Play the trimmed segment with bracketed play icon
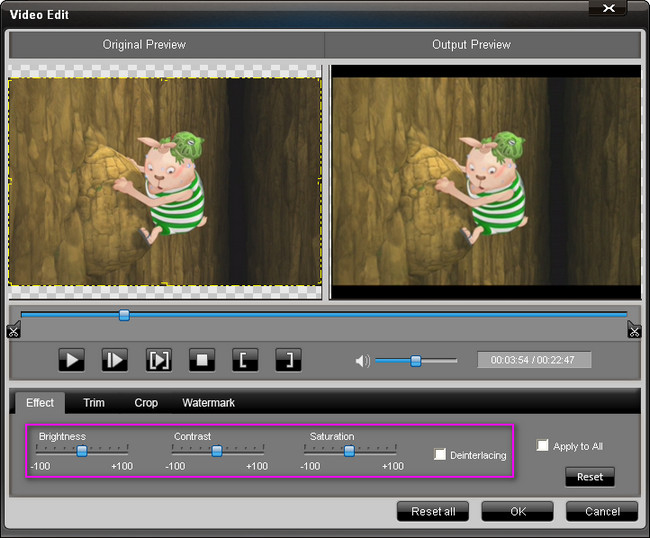The image size is (650, 538). click(x=159, y=360)
